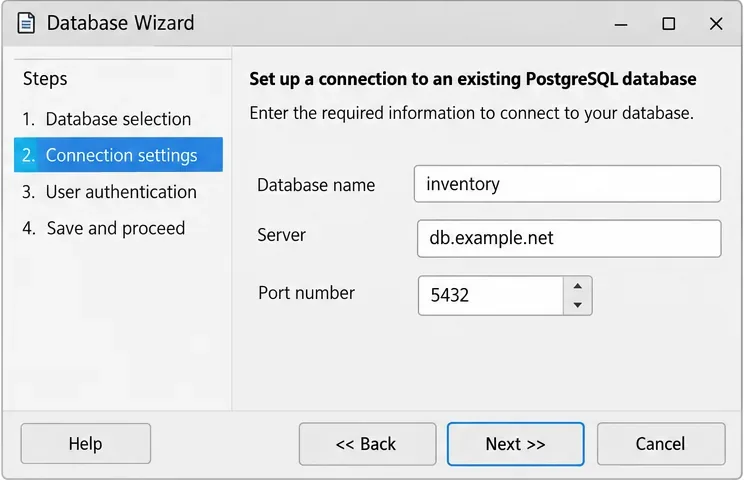Screen dimensions: 744x480
Task: Increase port number with up arrow
Action: [x=577, y=286]
